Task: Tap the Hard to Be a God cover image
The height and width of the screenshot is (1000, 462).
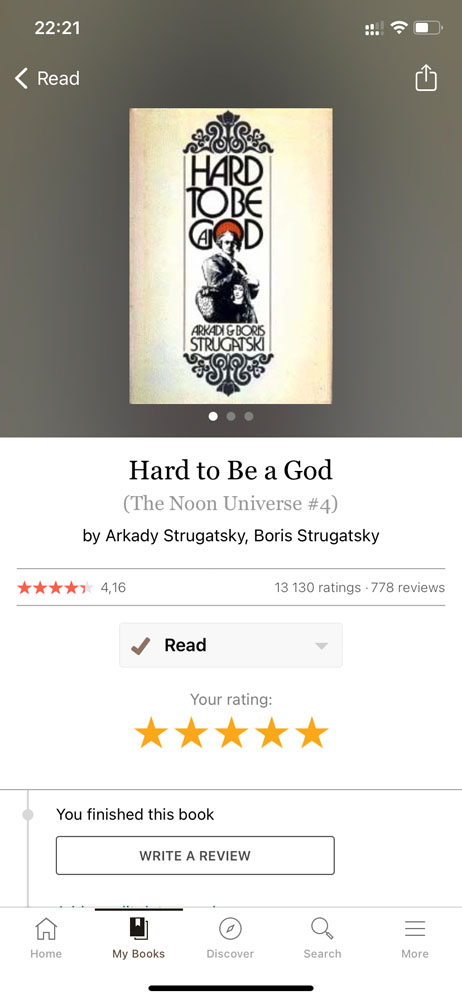Action: [231, 256]
